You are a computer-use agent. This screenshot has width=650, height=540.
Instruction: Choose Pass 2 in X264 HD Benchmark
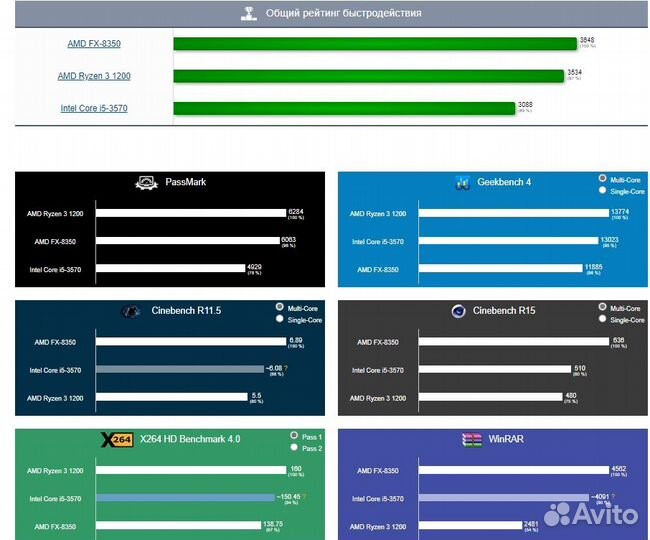coord(293,447)
